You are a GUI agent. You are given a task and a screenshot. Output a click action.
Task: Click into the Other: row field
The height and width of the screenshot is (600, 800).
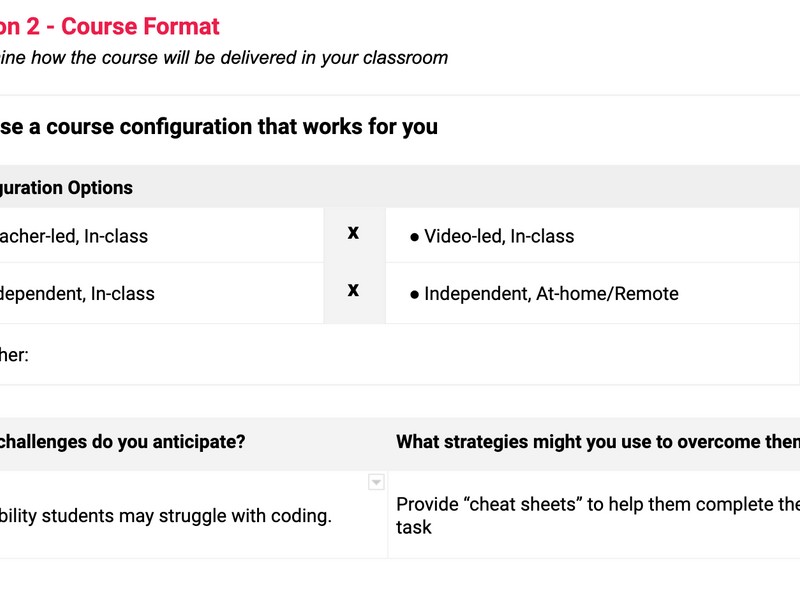pyautogui.click(x=399, y=355)
